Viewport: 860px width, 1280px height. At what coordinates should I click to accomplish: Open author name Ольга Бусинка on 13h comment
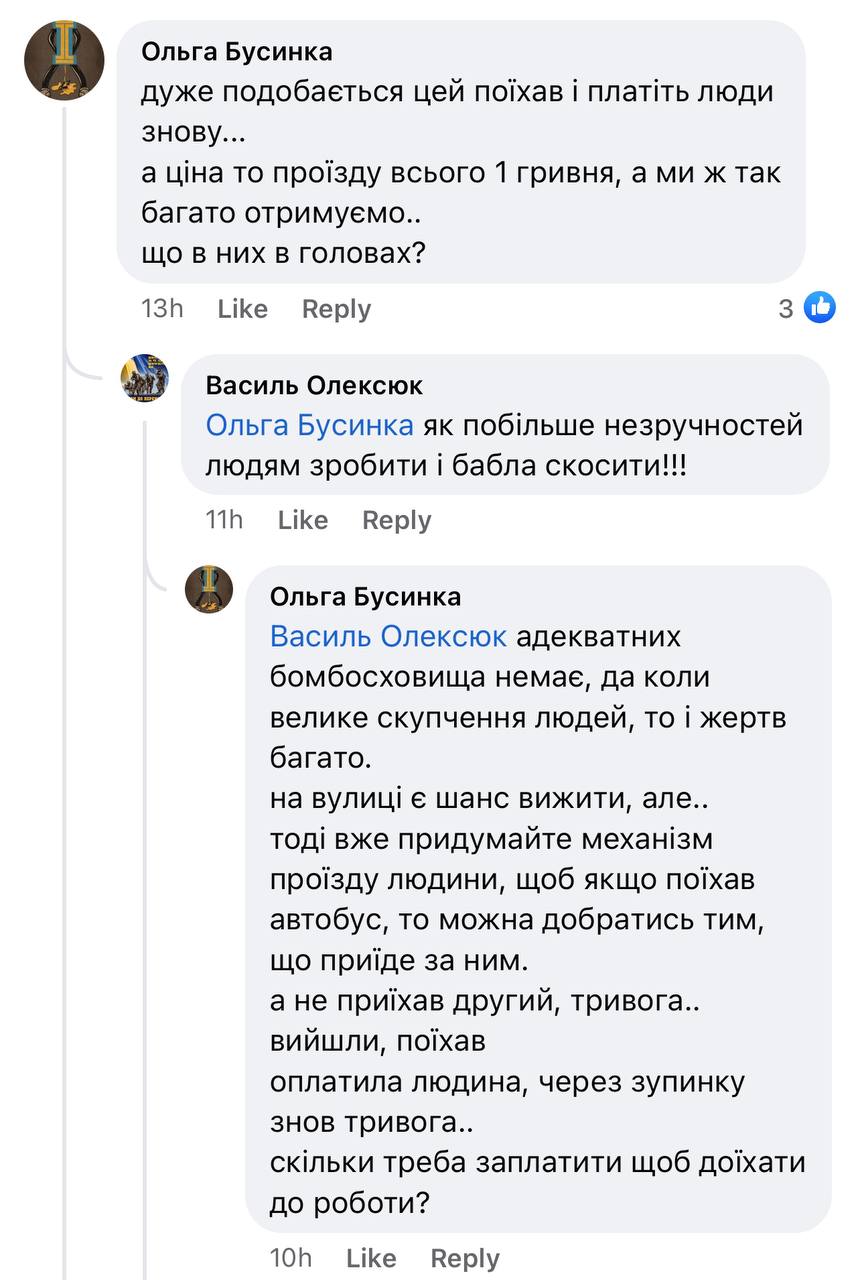click(236, 51)
